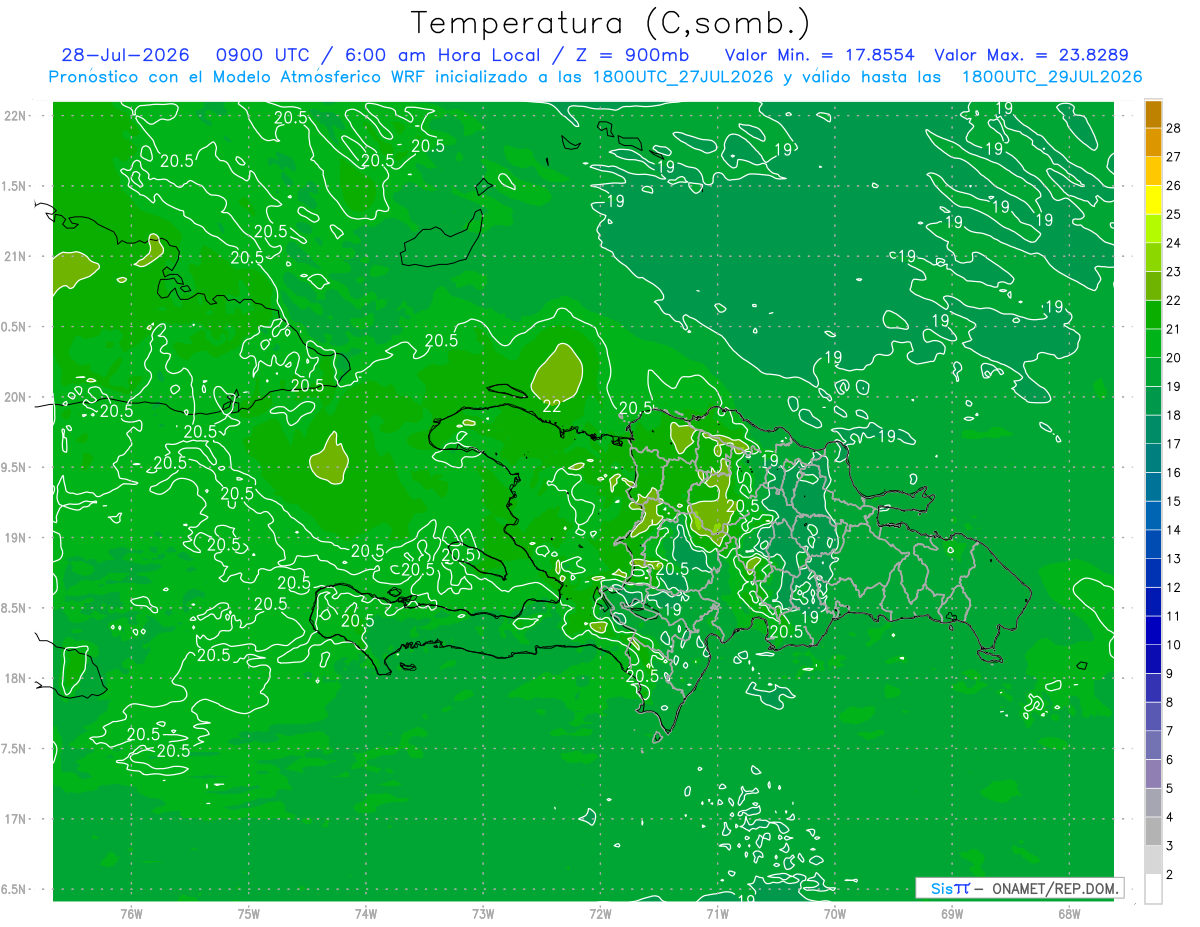The image size is (1200, 927).
Task: Click the dark blue legend swatch between 10 and 11
Action: point(1153,630)
